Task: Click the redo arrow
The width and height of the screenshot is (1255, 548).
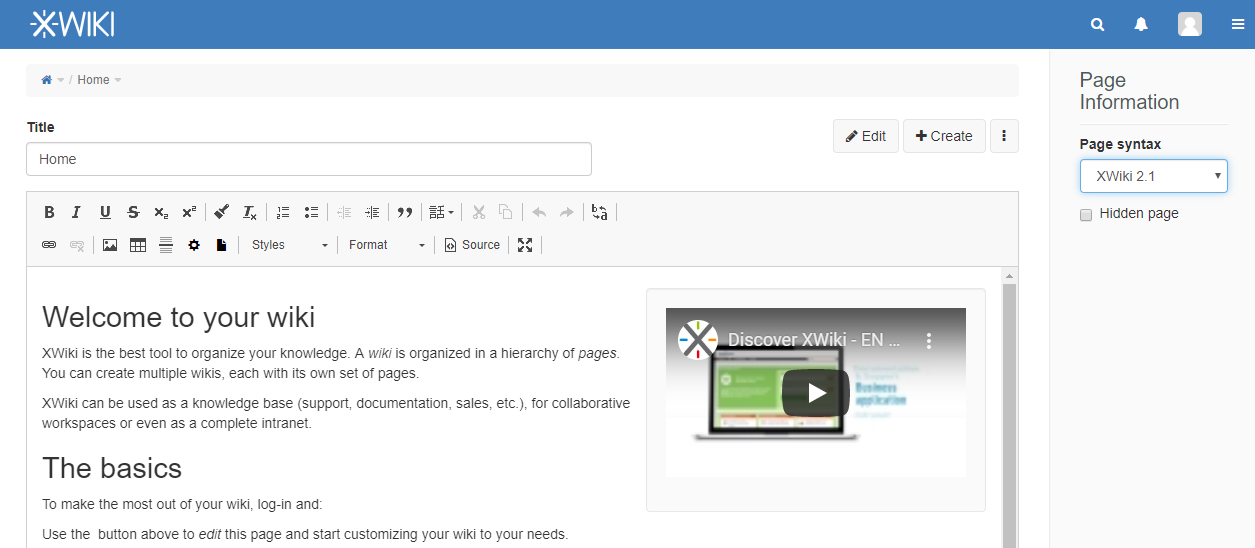Action: pos(567,212)
